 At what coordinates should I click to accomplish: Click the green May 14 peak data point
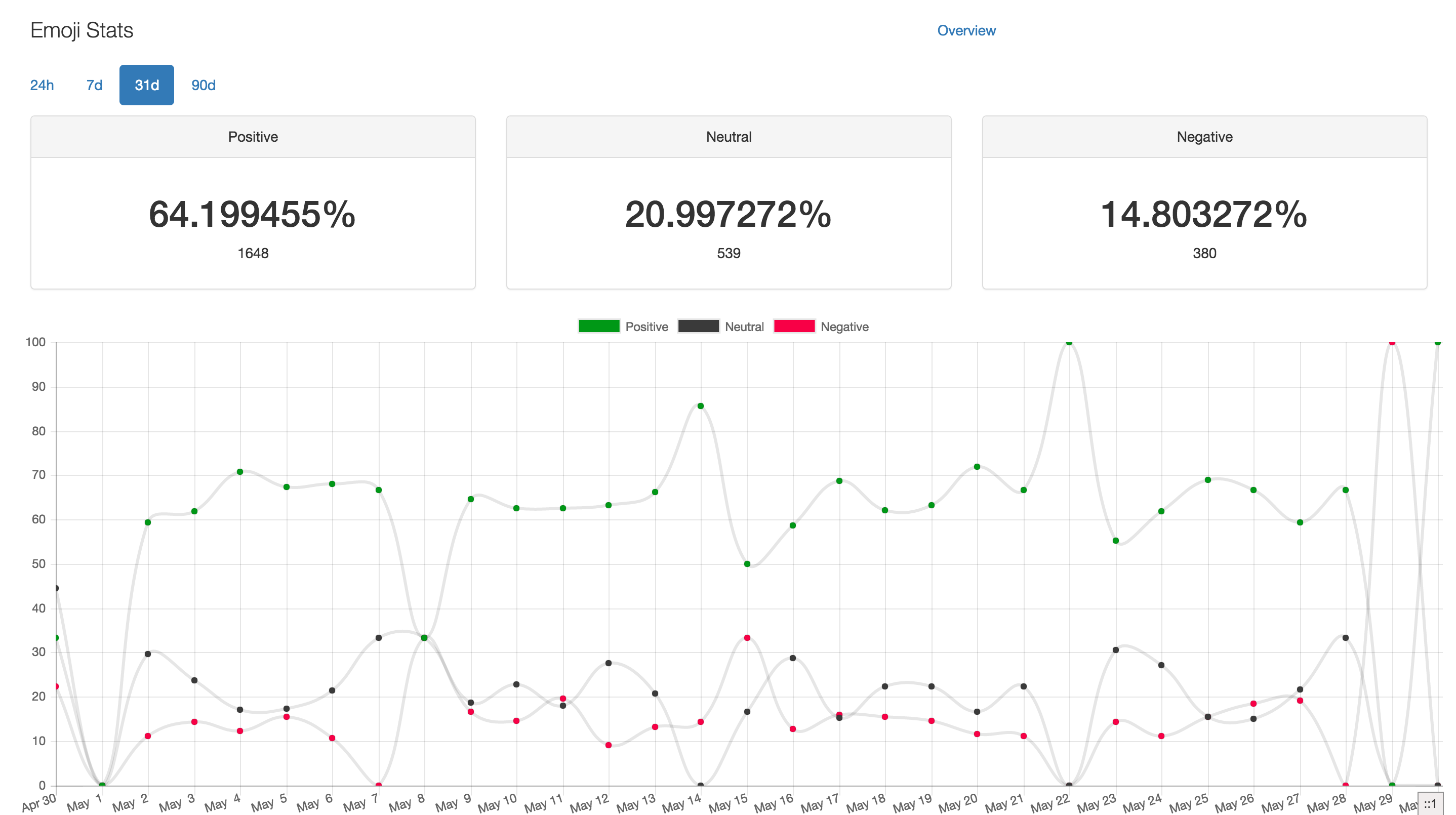700,406
